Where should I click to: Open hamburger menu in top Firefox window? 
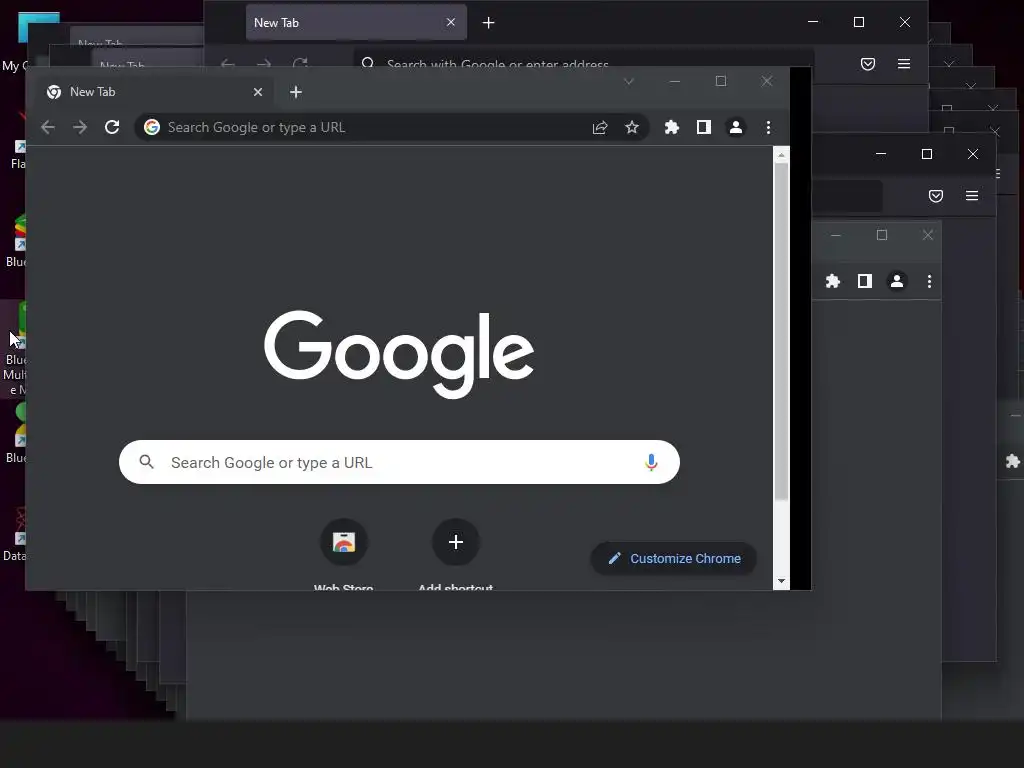pyautogui.click(x=904, y=64)
